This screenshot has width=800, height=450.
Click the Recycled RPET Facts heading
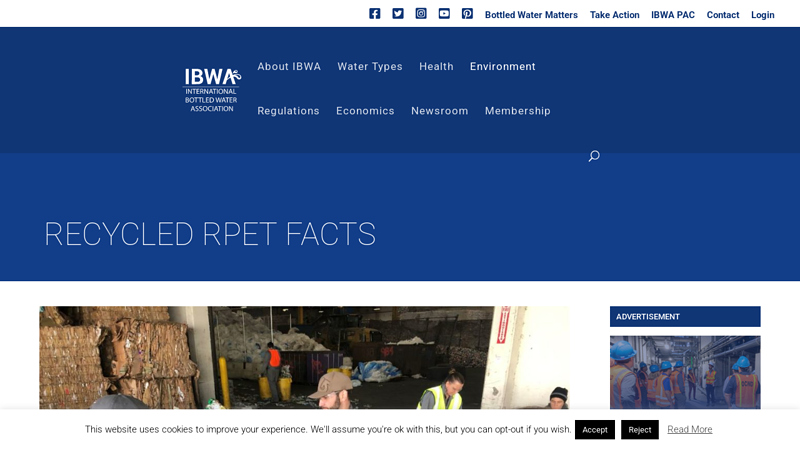(210, 234)
